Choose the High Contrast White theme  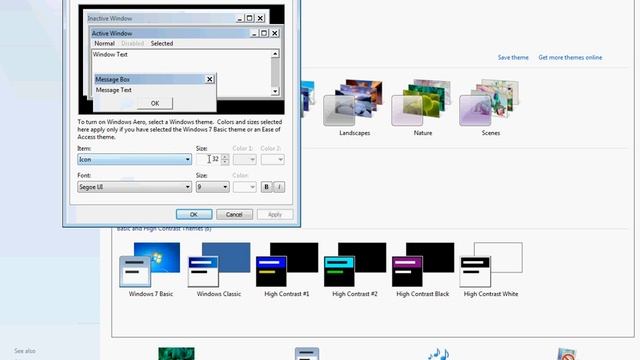491,269
